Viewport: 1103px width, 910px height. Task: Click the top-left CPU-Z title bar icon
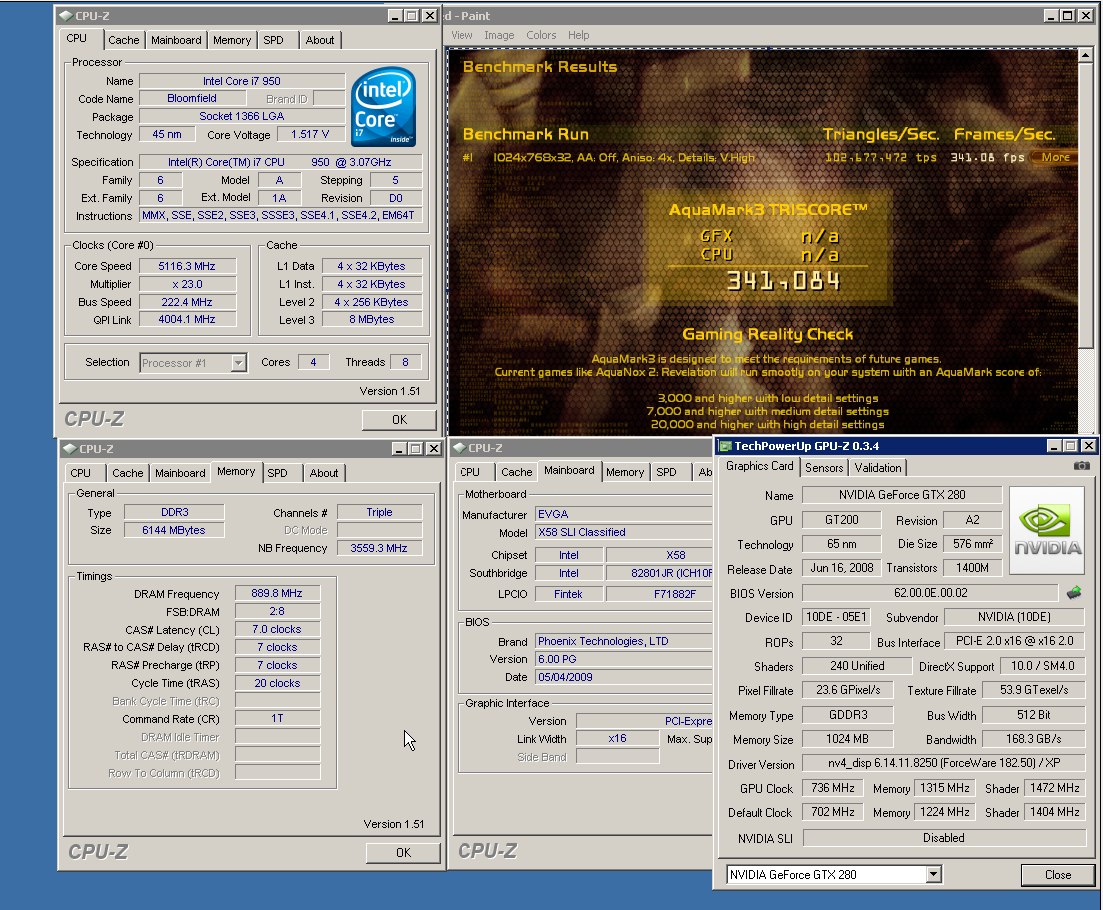click(x=65, y=15)
